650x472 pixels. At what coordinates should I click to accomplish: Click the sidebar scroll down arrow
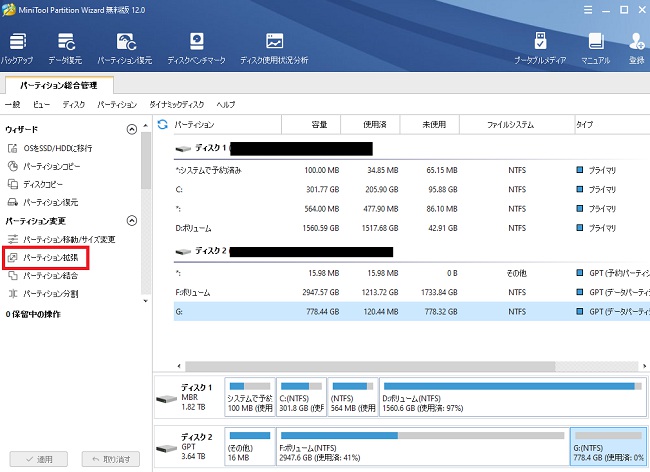click(146, 301)
